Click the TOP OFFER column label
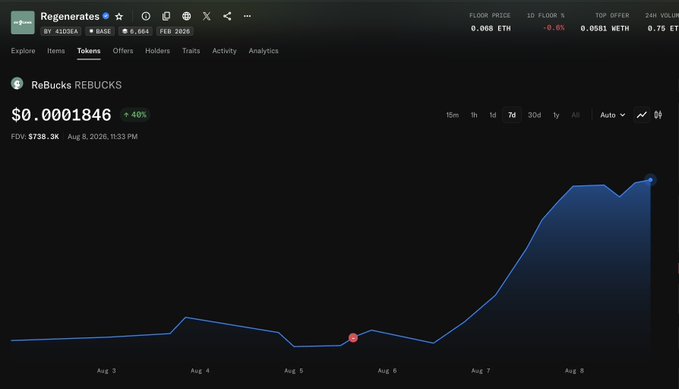 click(x=612, y=16)
